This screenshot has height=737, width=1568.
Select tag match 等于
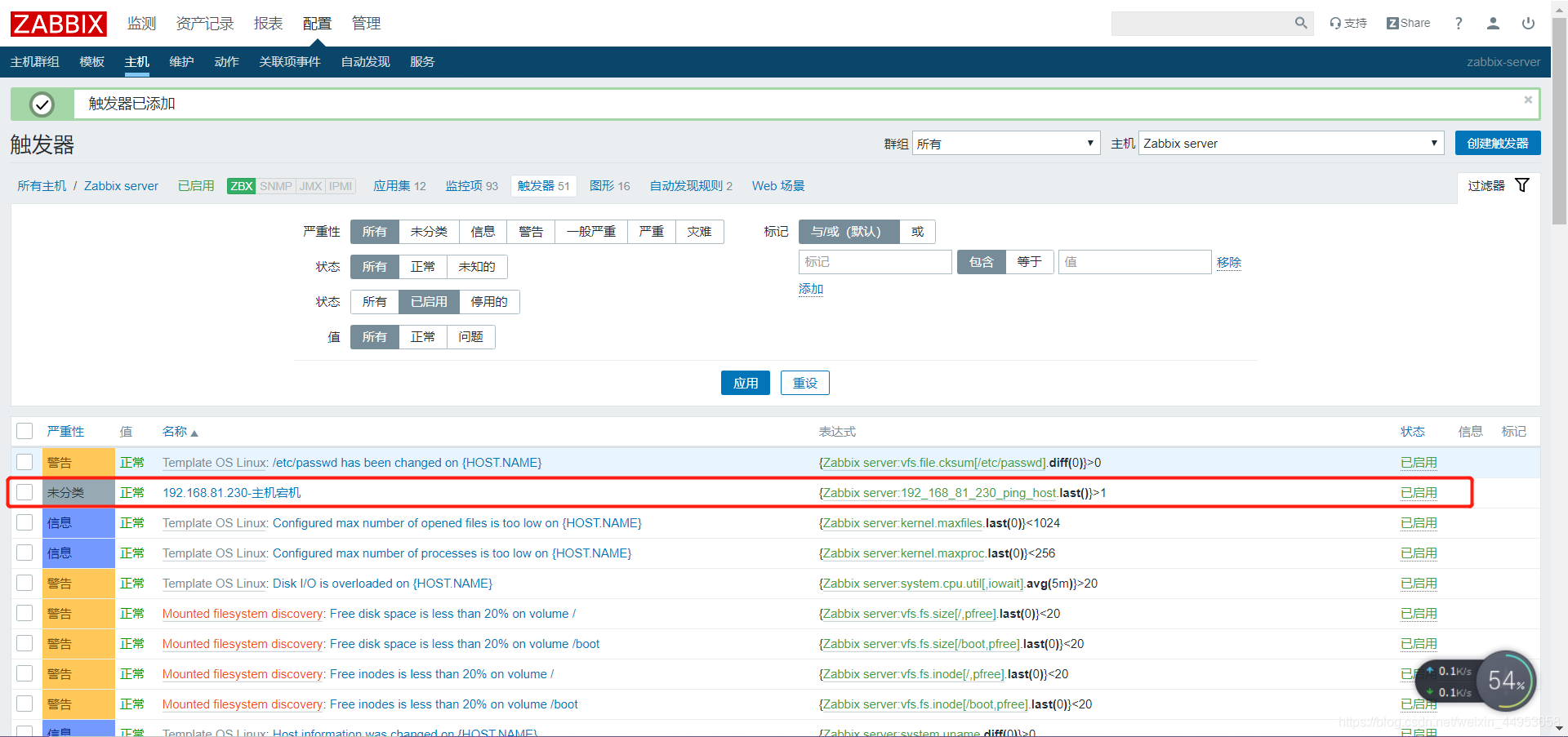pyautogui.click(x=1029, y=262)
